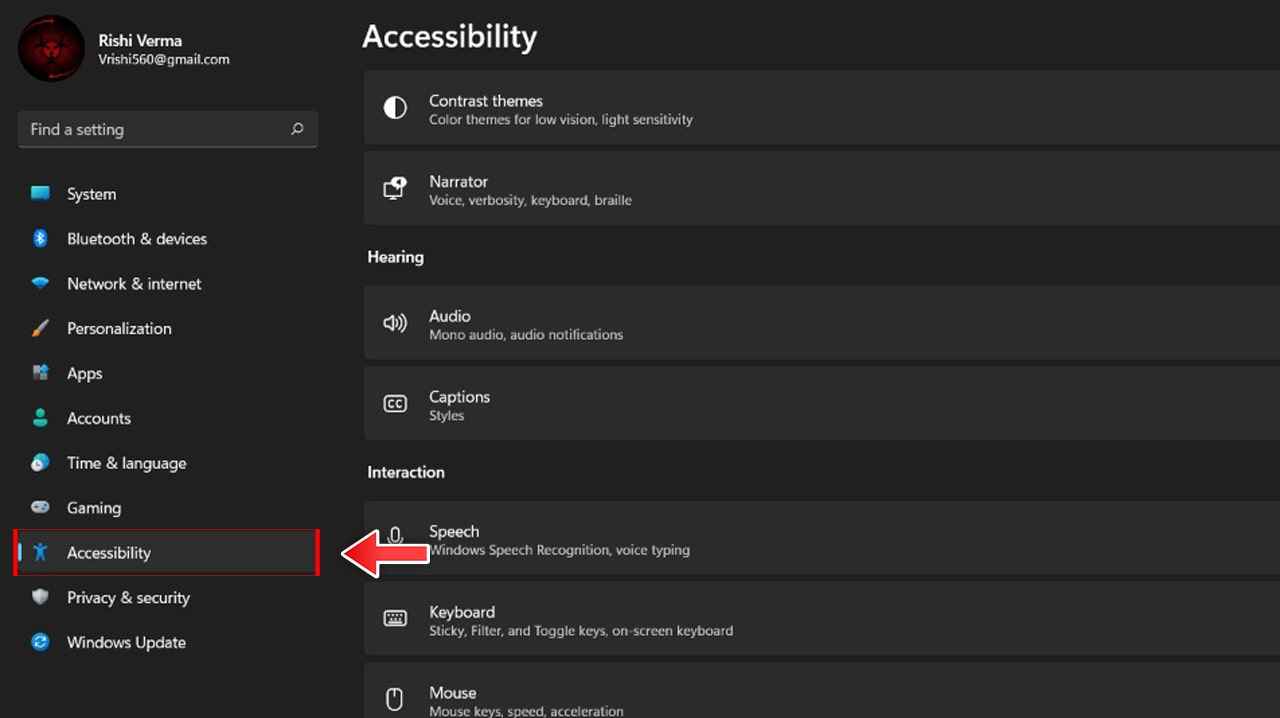This screenshot has height=718, width=1280.
Task: Select Accounts in the sidebar
Action: point(167,418)
